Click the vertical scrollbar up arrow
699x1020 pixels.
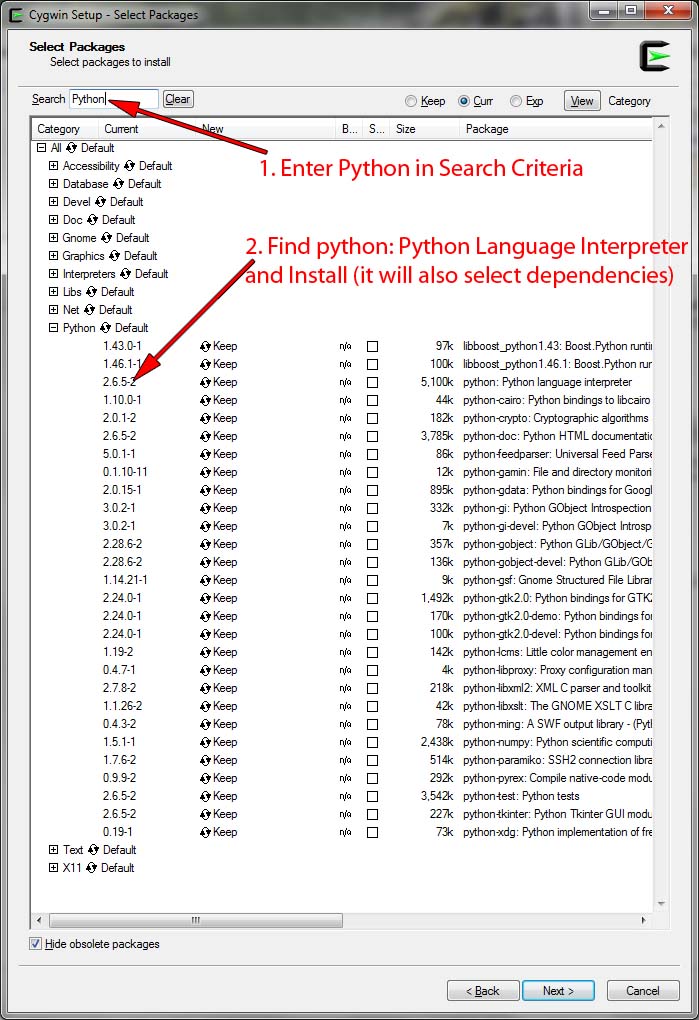(661, 126)
